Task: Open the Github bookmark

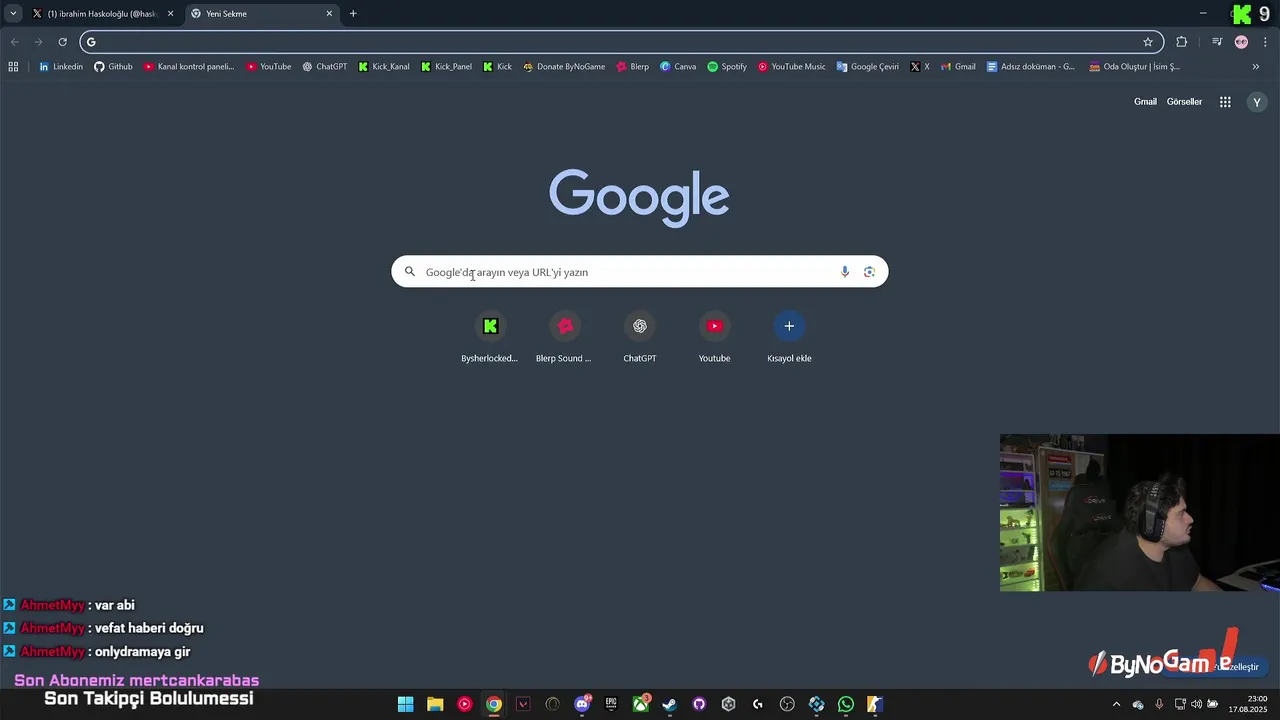Action: (113, 67)
